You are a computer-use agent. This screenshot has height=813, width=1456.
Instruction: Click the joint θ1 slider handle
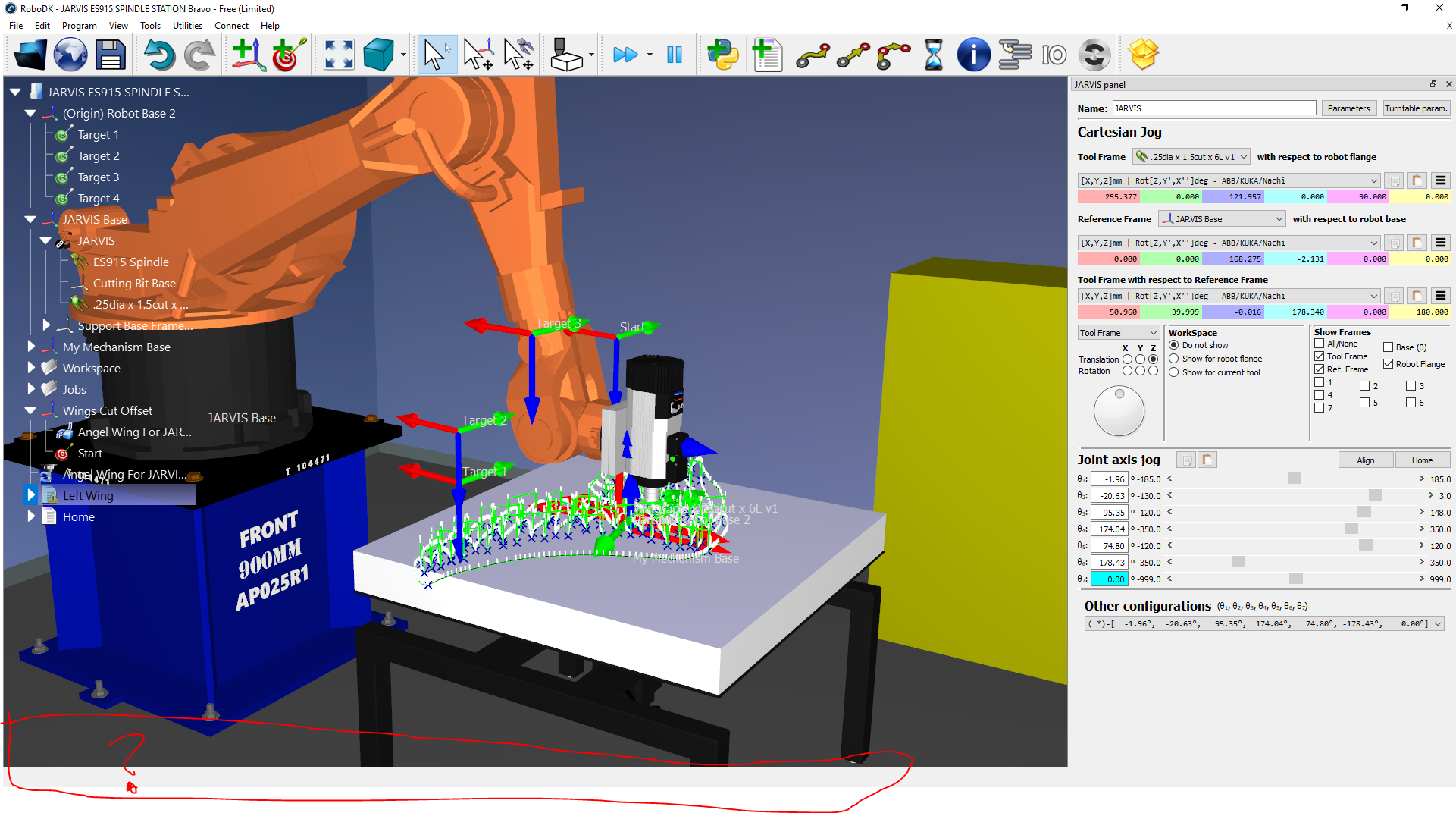1294,479
